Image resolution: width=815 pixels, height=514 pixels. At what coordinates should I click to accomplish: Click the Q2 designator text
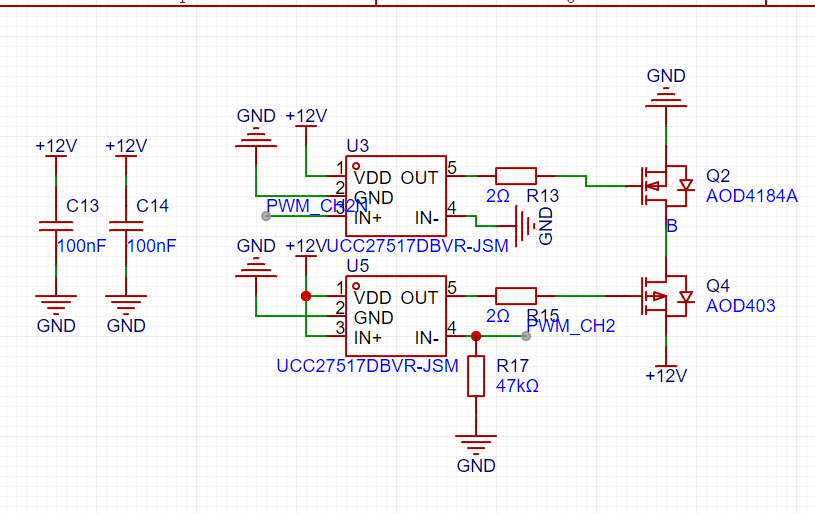tap(718, 176)
